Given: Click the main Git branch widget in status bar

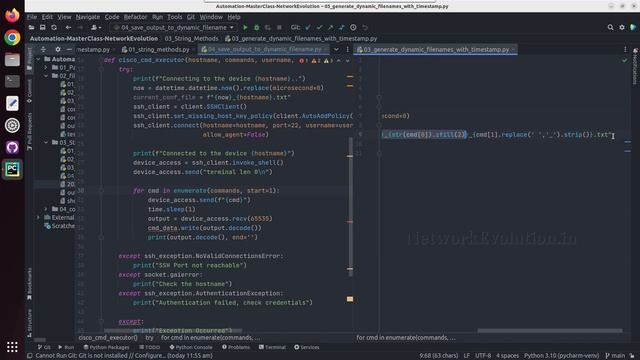Looking at the screenshot, I should (615, 356).
